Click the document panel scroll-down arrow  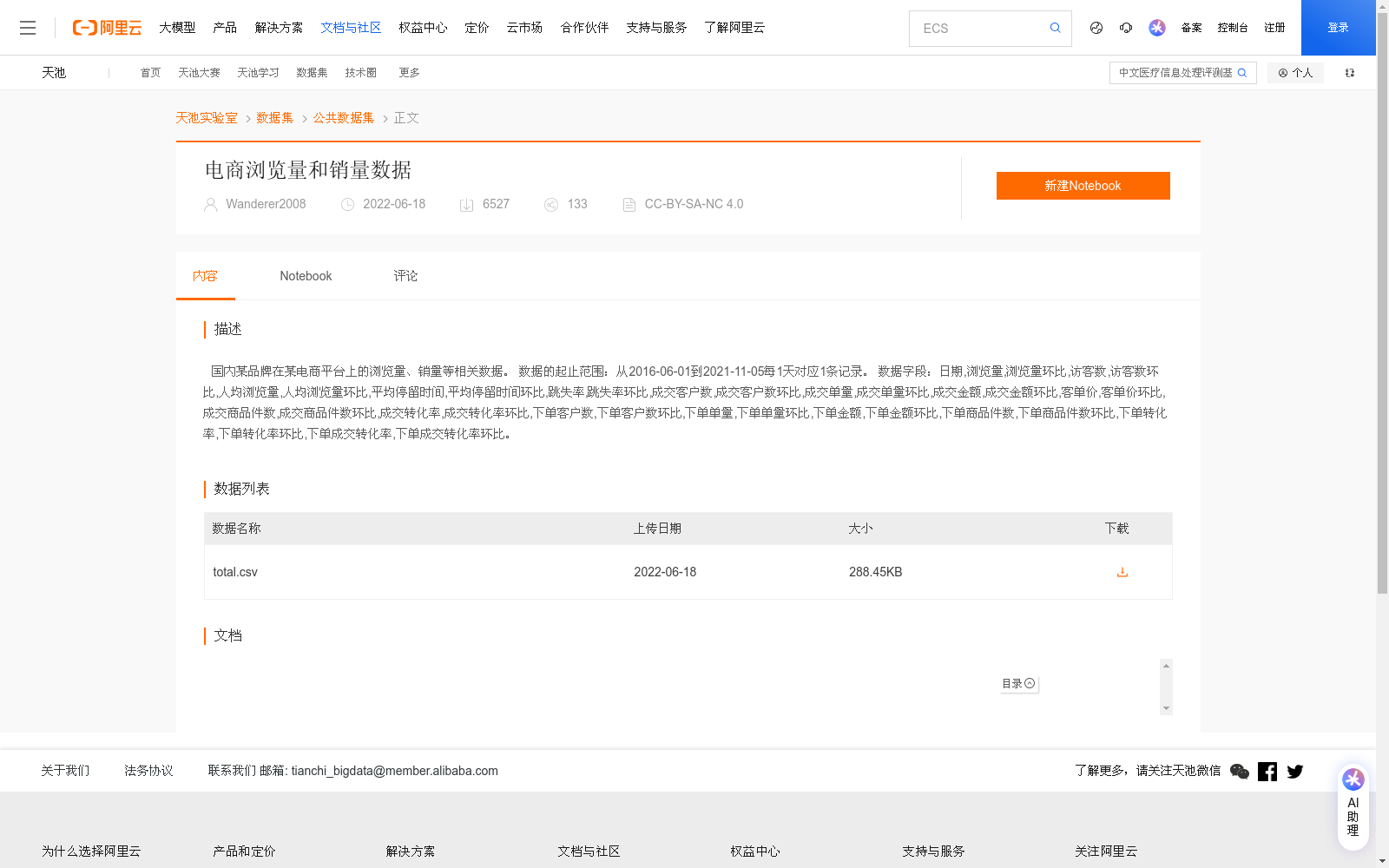(x=1166, y=708)
